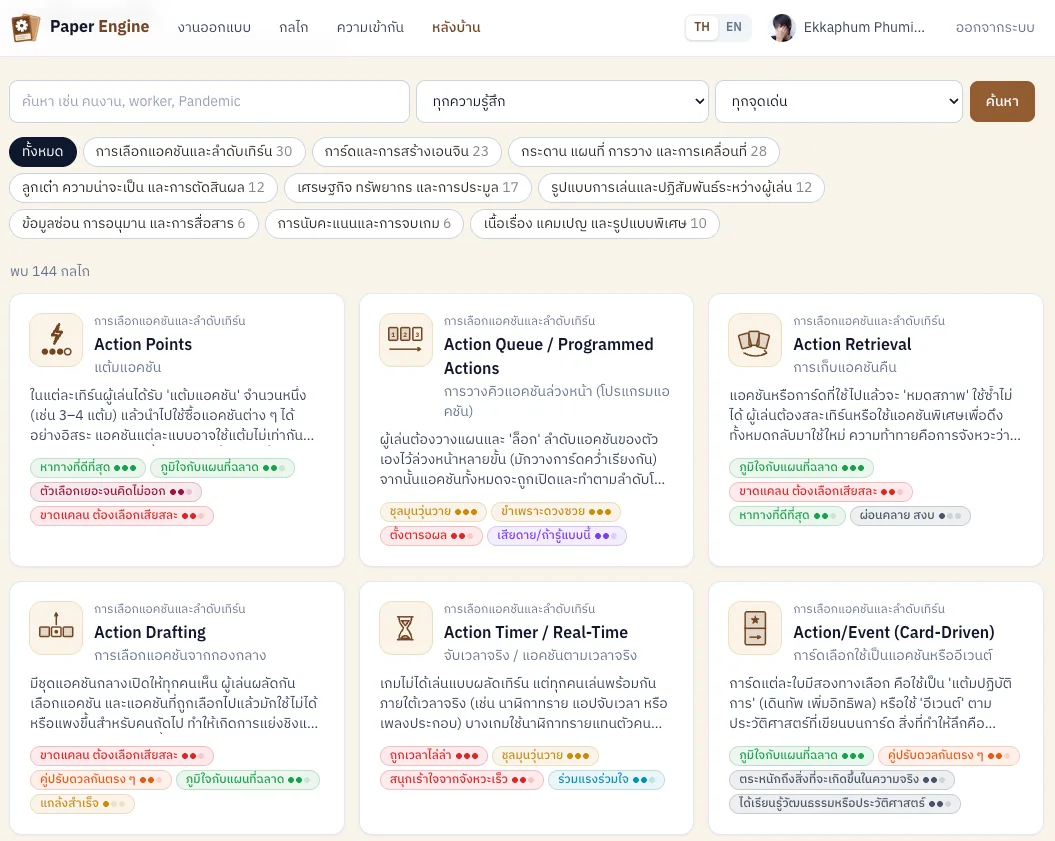The image size is (1055, 841).
Task: Click ผ่อนคลาย สงบ tag in Action Retrieval
Action: pos(910,516)
